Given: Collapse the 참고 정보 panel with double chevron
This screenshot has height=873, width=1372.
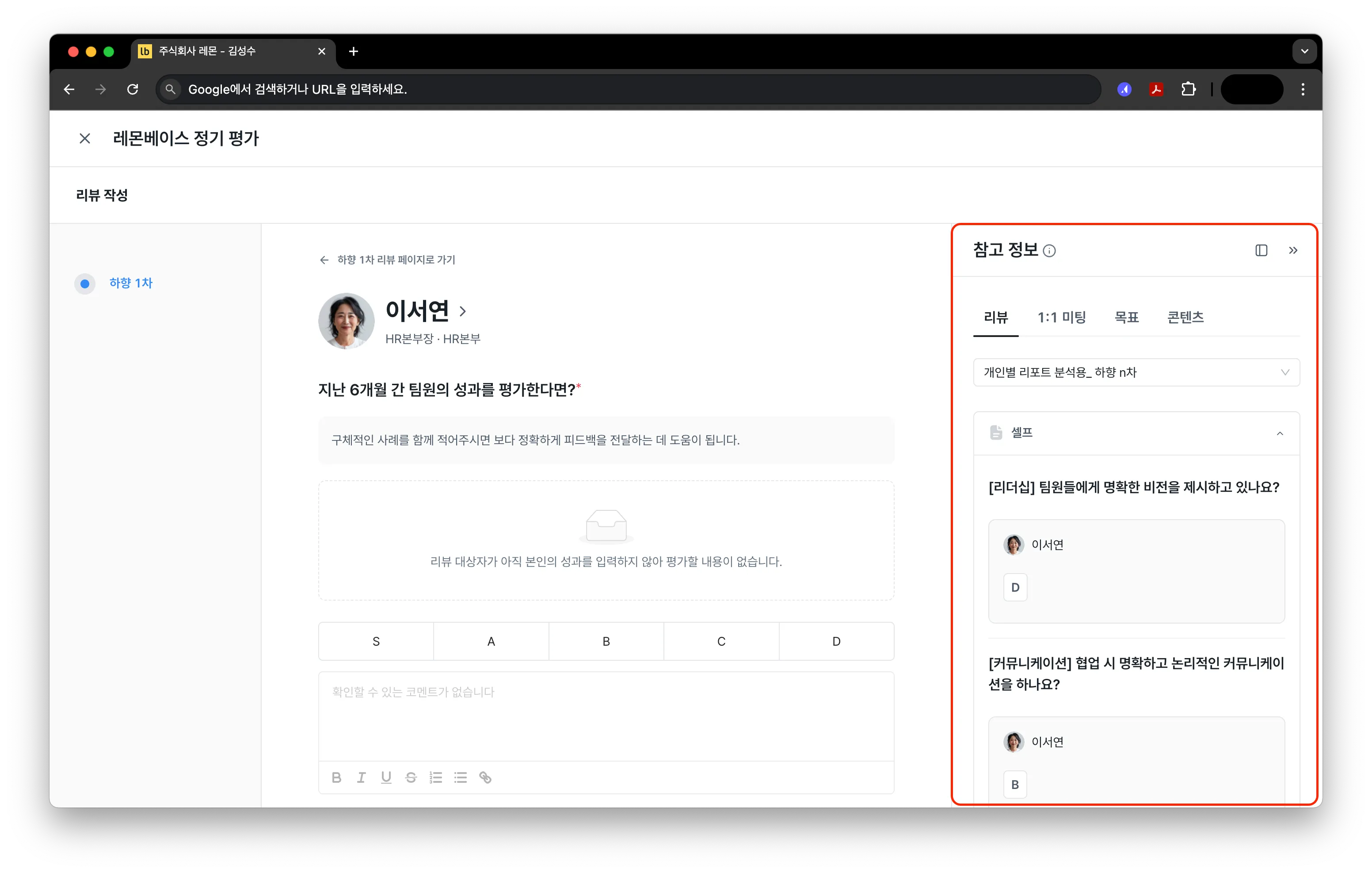Looking at the screenshot, I should [x=1293, y=250].
